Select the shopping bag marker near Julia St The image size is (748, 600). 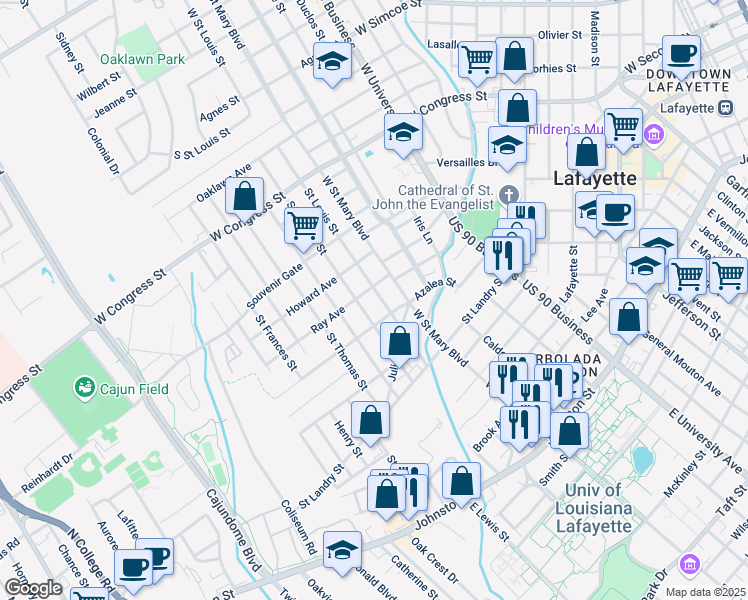tap(399, 342)
